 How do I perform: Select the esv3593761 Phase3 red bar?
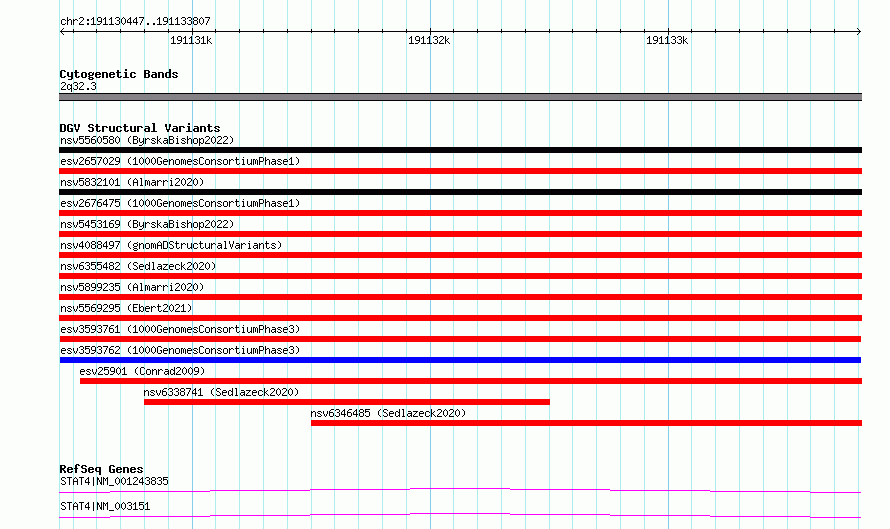point(460,339)
